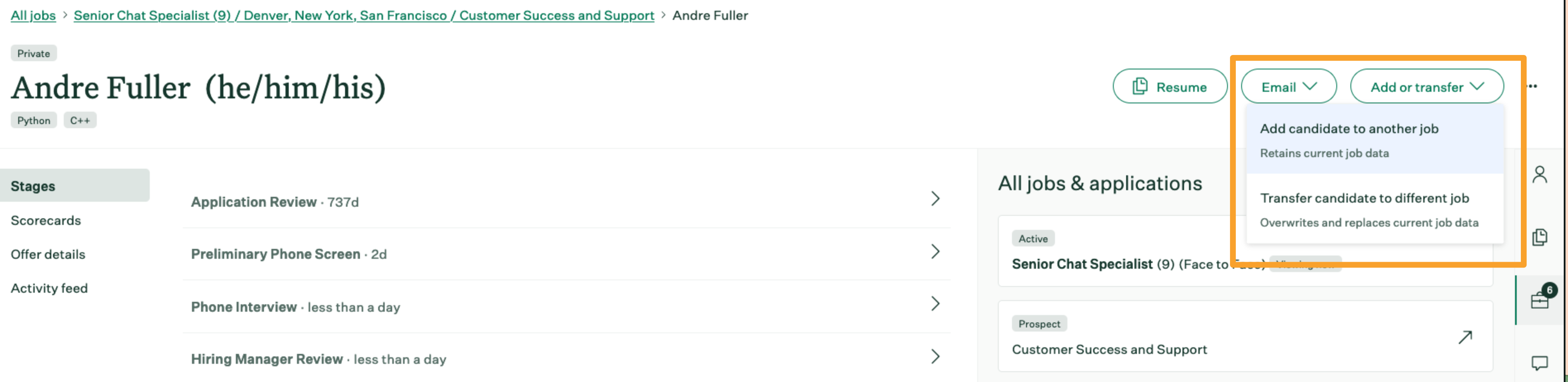This screenshot has width=1568, height=382.
Task: Choose Transfer candidate to different job
Action: click(x=1374, y=209)
